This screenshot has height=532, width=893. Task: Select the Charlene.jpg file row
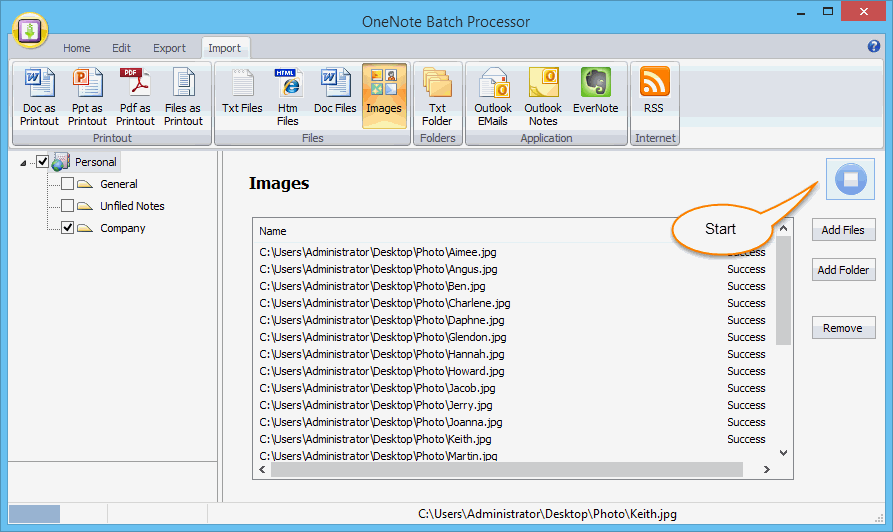(515, 304)
